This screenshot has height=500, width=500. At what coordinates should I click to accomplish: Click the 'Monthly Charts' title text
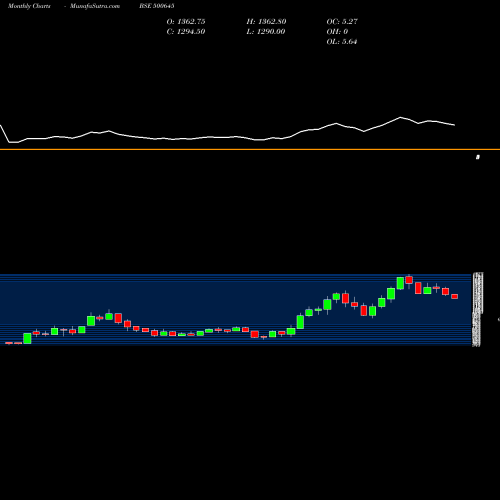pyautogui.click(x=29, y=6)
